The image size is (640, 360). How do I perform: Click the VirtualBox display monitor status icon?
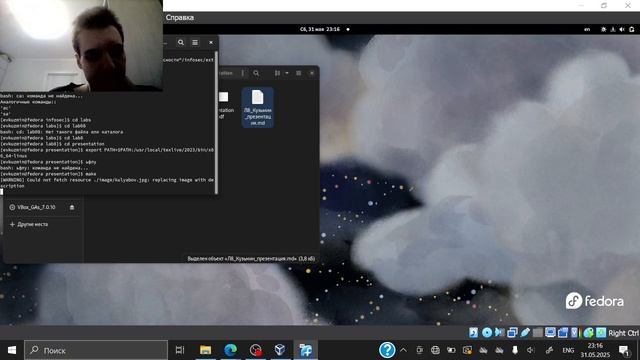[x=550, y=333]
